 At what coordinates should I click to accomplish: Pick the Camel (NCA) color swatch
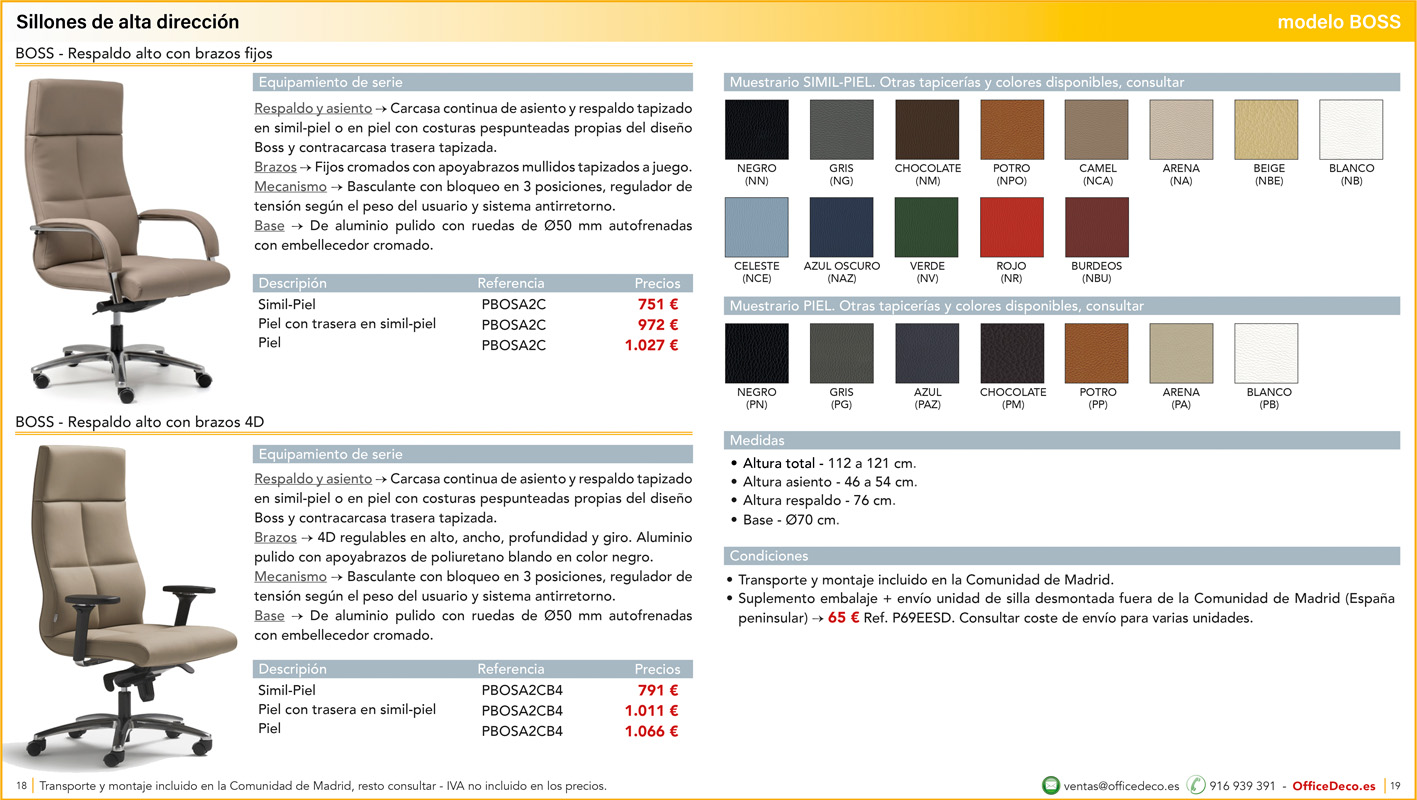(1096, 130)
